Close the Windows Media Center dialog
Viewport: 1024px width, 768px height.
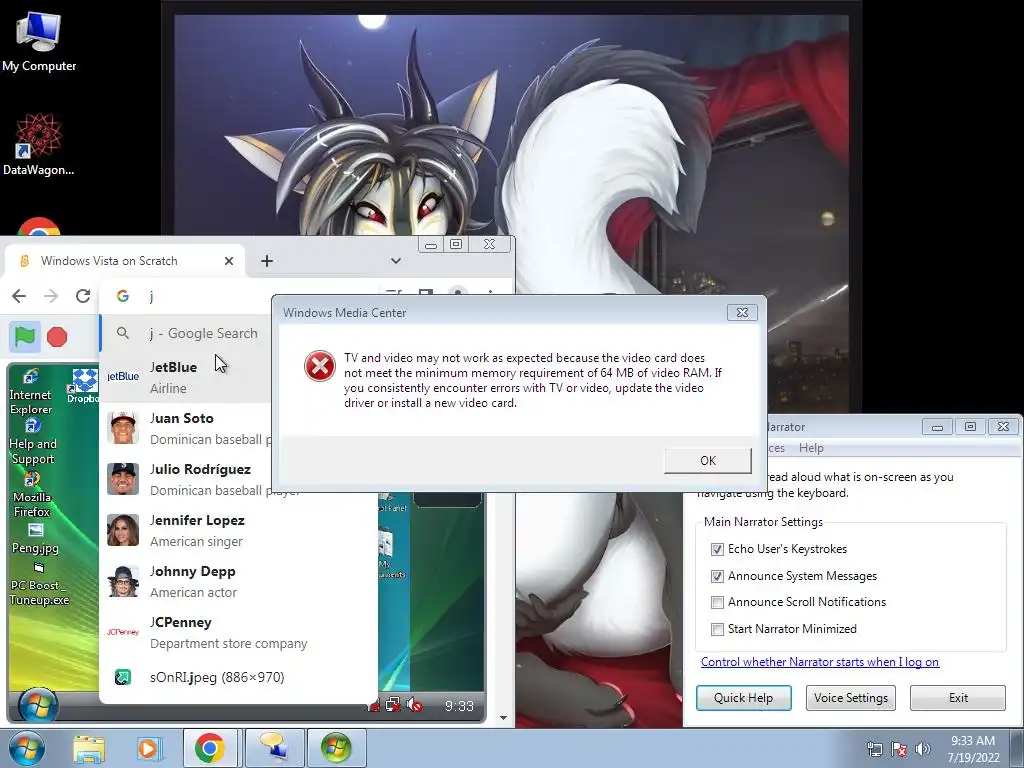(743, 312)
